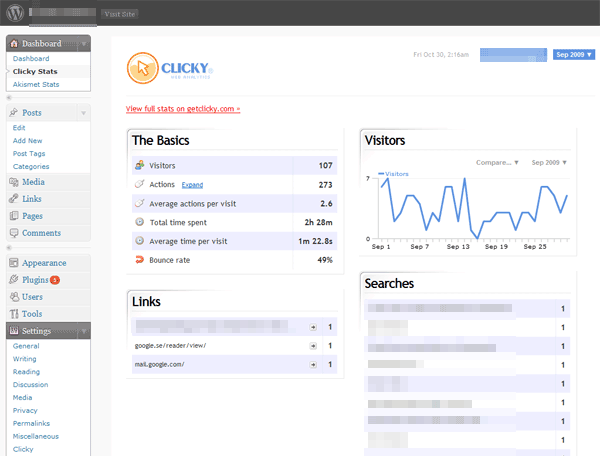
Task: Toggle the Posts menu section arrow
Action: [83, 113]
